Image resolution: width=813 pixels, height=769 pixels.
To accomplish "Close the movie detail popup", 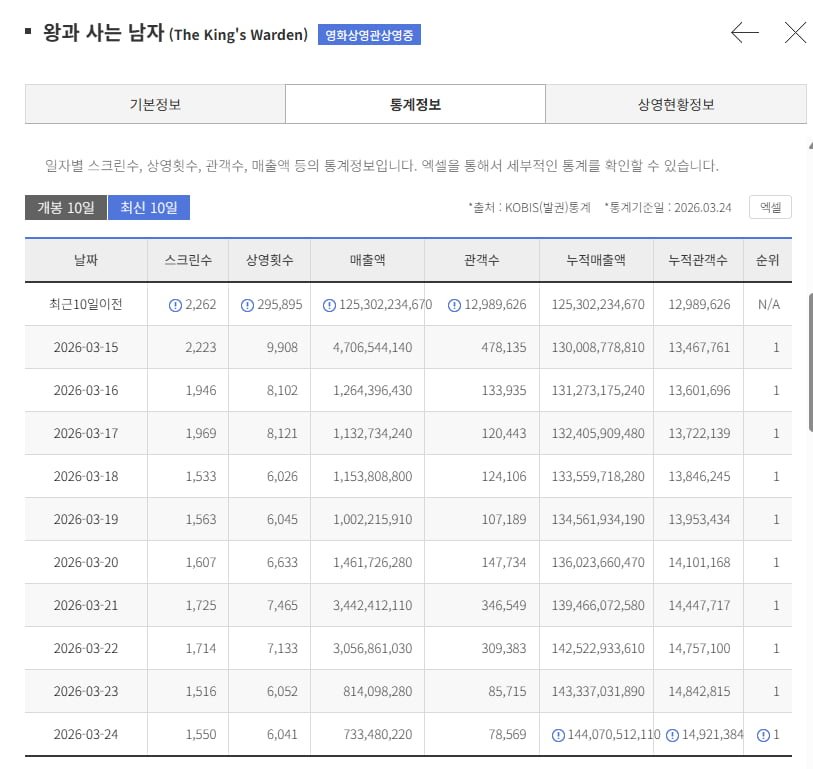I will 795,33.
